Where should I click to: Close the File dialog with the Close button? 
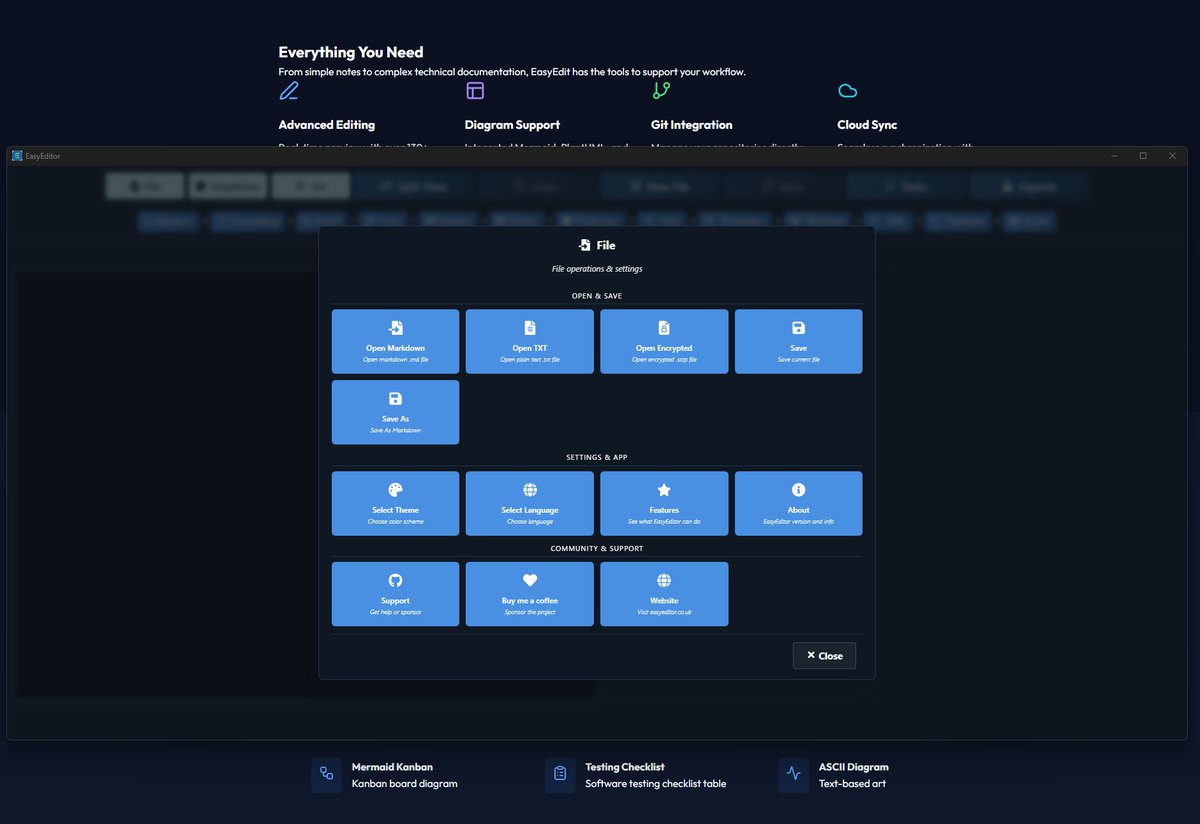click(824, 656)
